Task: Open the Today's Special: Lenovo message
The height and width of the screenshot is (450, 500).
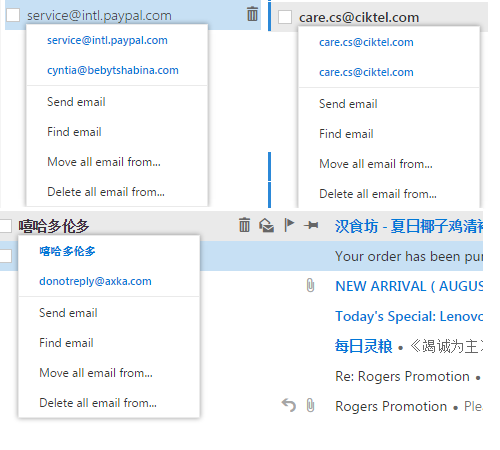Action: tap(409, 316)
